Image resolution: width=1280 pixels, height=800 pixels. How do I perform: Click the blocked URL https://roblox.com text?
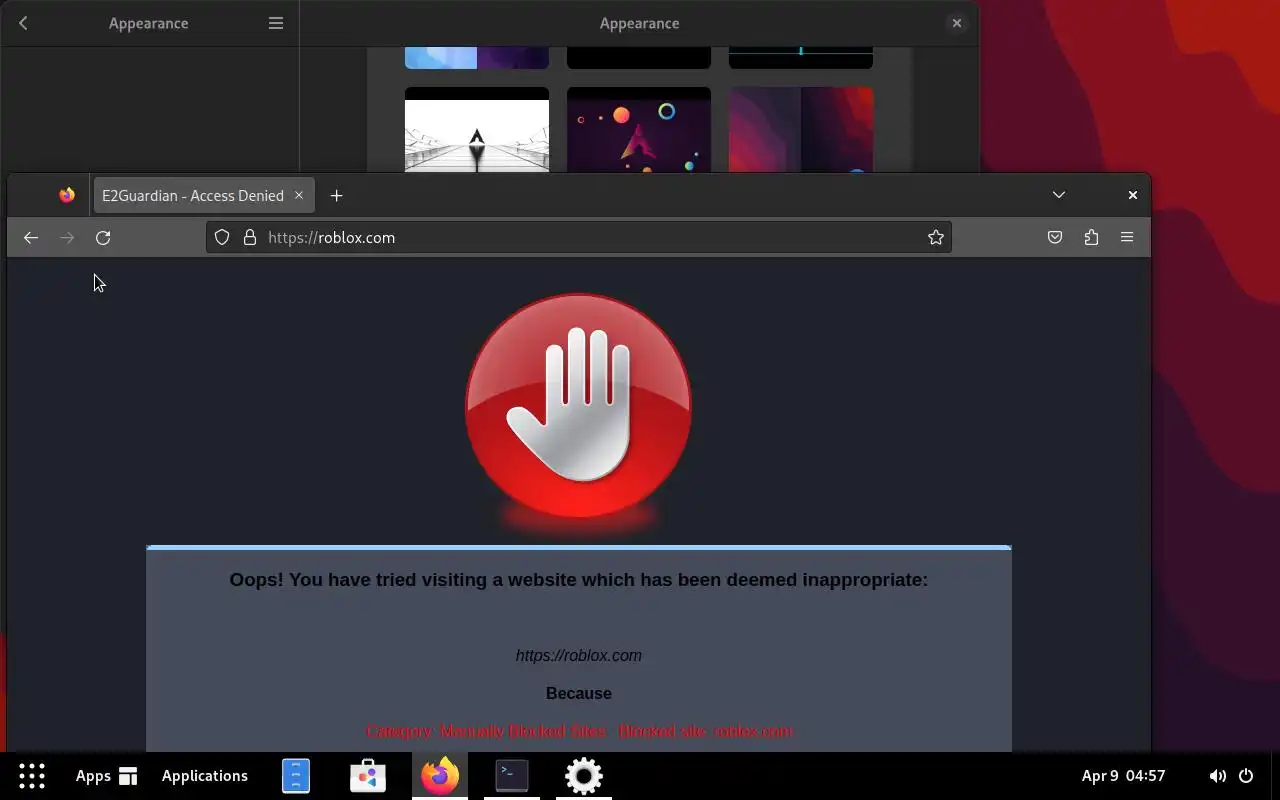point(579,655)
